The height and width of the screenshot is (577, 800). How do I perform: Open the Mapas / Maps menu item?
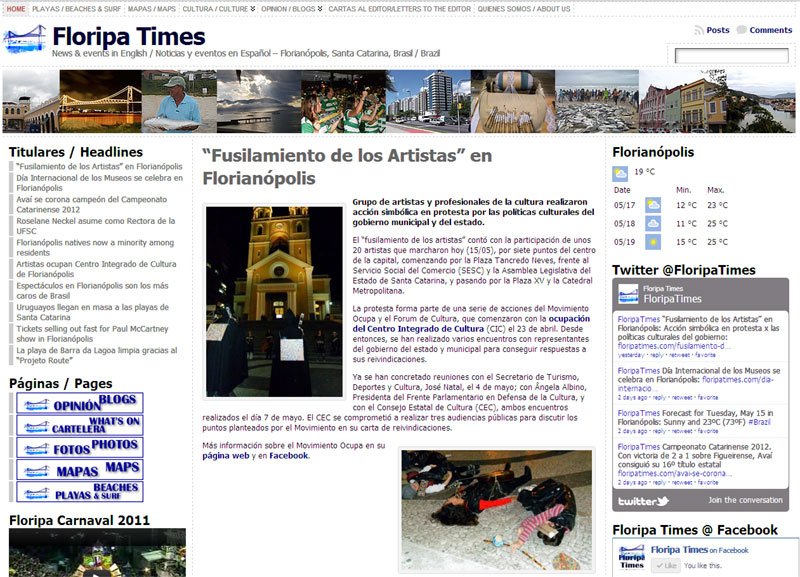pos(152,9)
